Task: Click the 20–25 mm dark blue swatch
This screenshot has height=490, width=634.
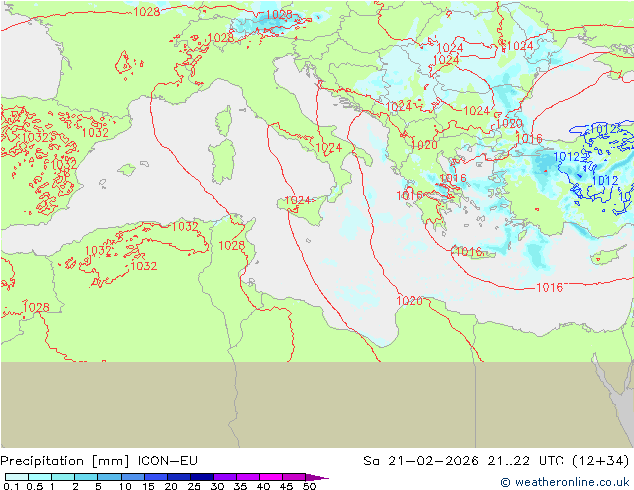Action: 178,477
